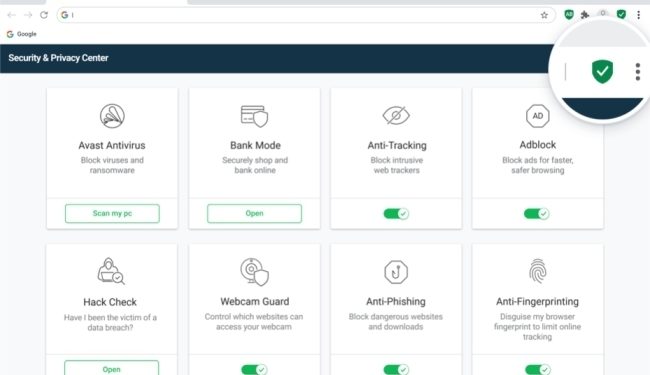Disable the Anti-Phishing toggle
Screen dimensions: 650x375
(x=396, y=370)
